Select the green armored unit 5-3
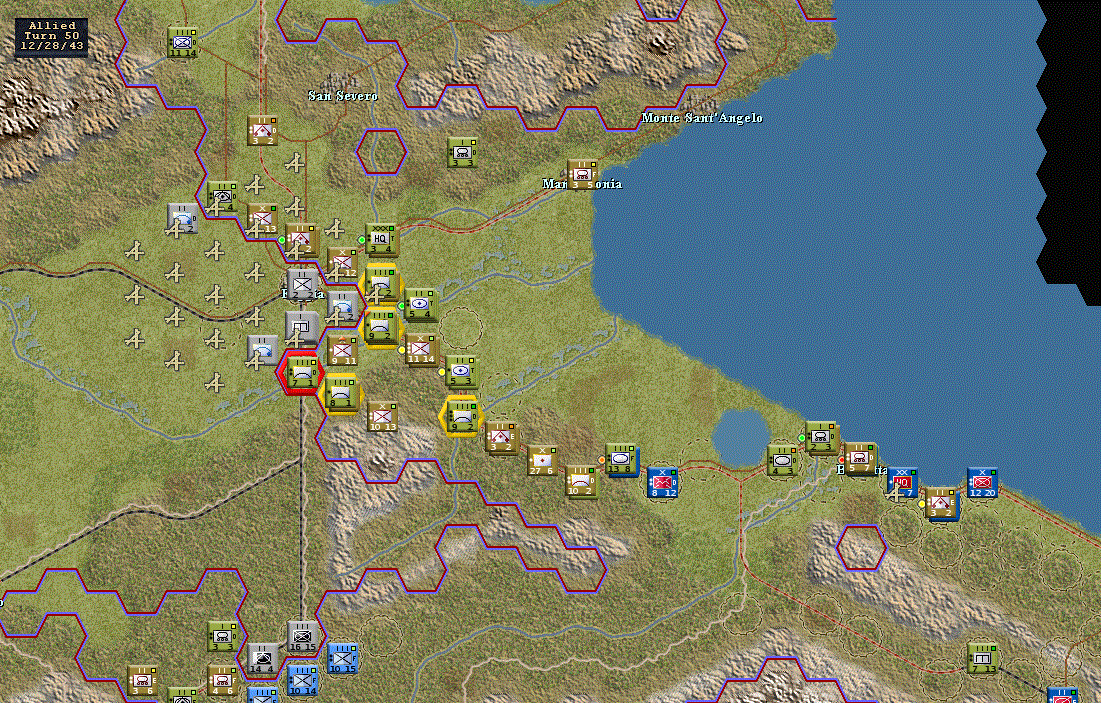This screenshot has width=1101, height=703. [461, 371]
